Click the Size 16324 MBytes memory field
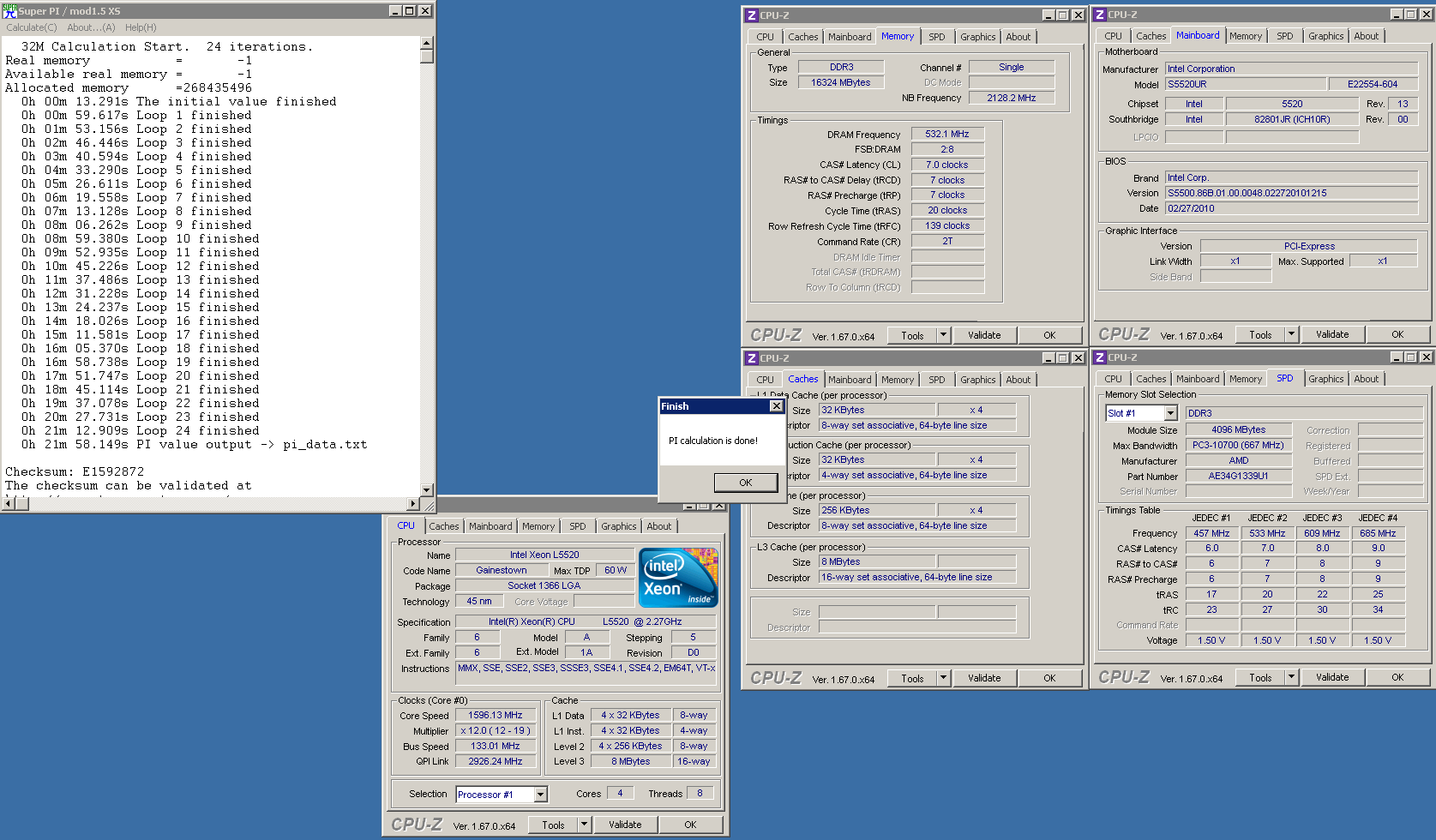This screenshot has width=1436, height=840. [840, 82]
